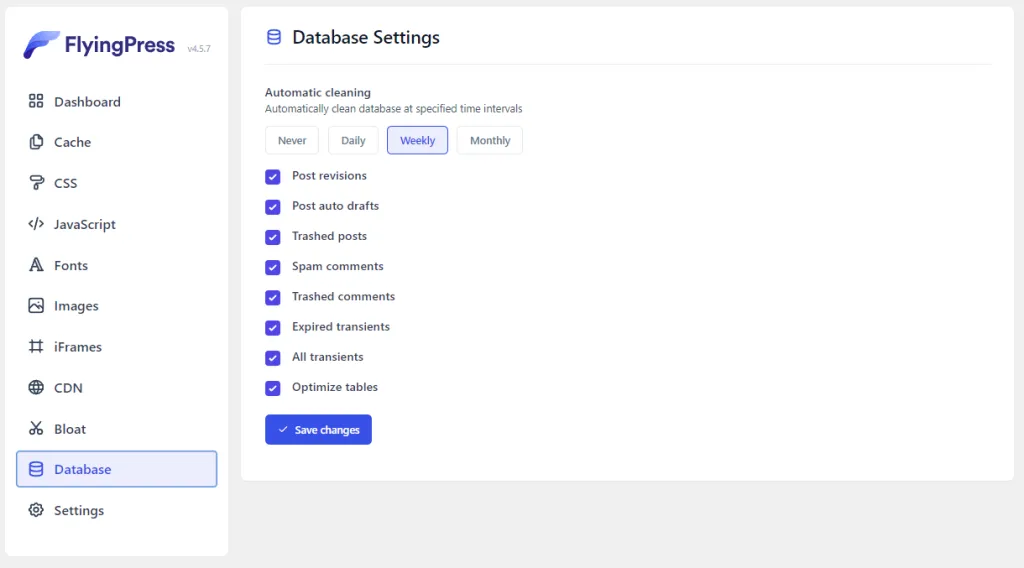The height and width of the screenshot is (568, 1024).
Task: Click the FlyingPress logo
Action: pyautogui.click(x=100, y=45)
